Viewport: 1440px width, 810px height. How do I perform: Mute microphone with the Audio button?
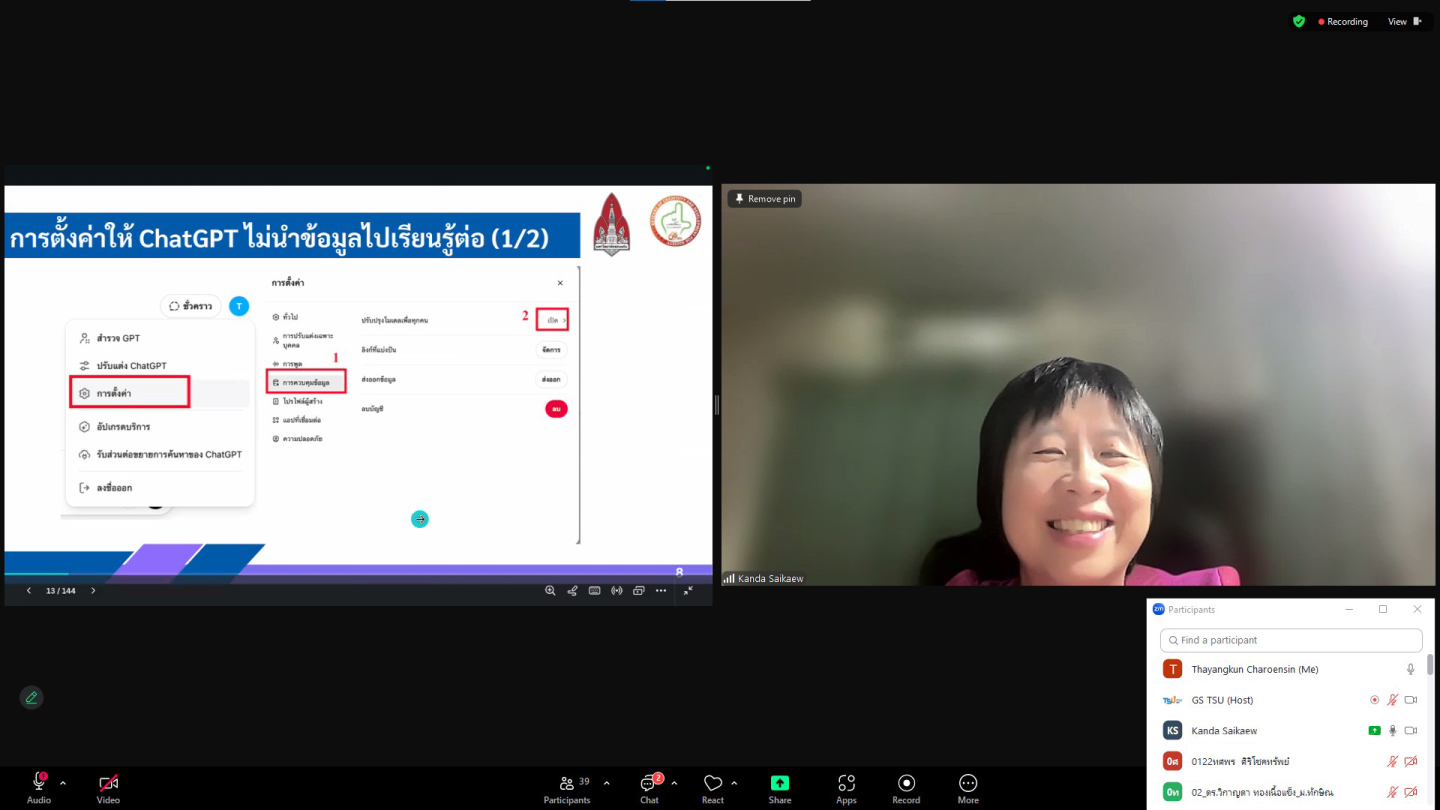[39, 787]
